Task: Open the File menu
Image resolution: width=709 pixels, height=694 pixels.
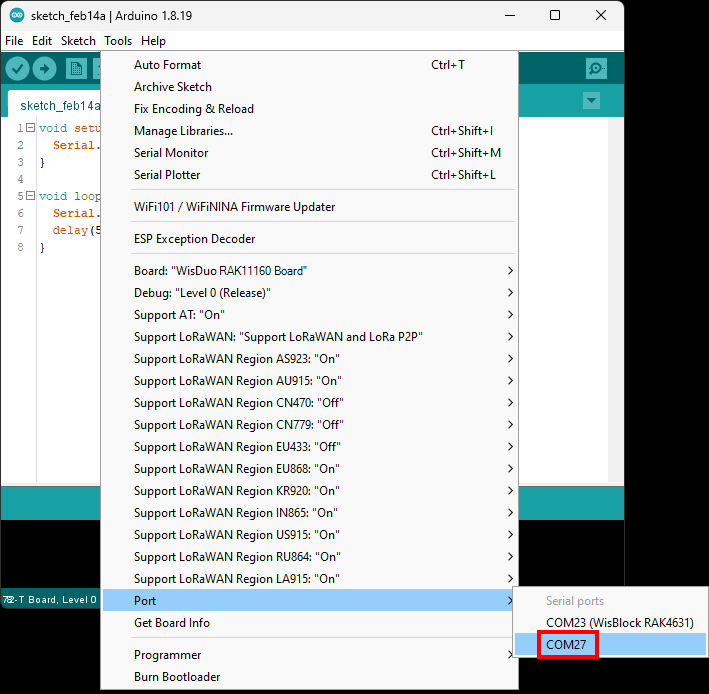Action: click(x=14, y=41)
